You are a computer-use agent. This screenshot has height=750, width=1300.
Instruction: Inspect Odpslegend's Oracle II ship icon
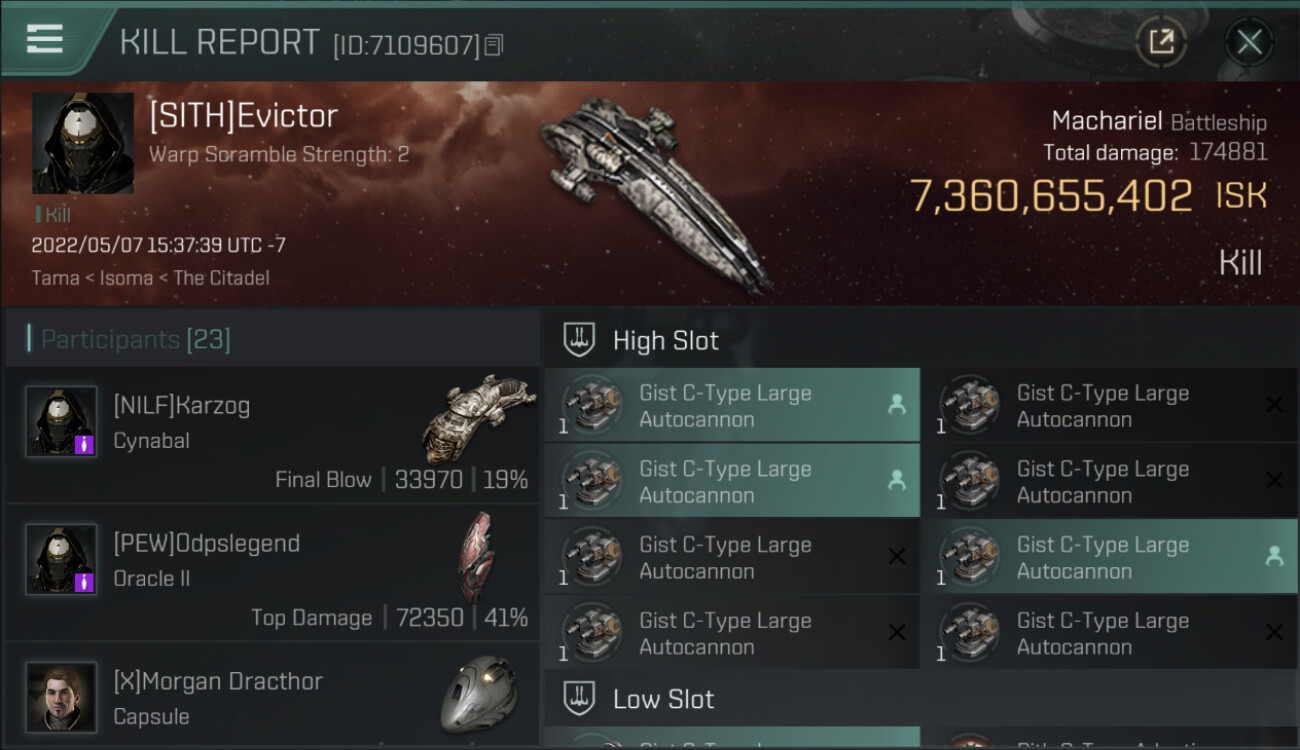[476, 557]
